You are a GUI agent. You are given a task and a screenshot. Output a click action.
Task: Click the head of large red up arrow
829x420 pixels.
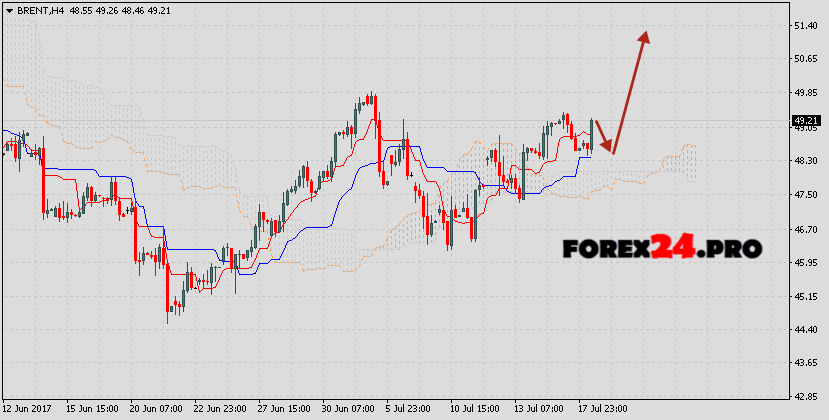tap(645, 37)
